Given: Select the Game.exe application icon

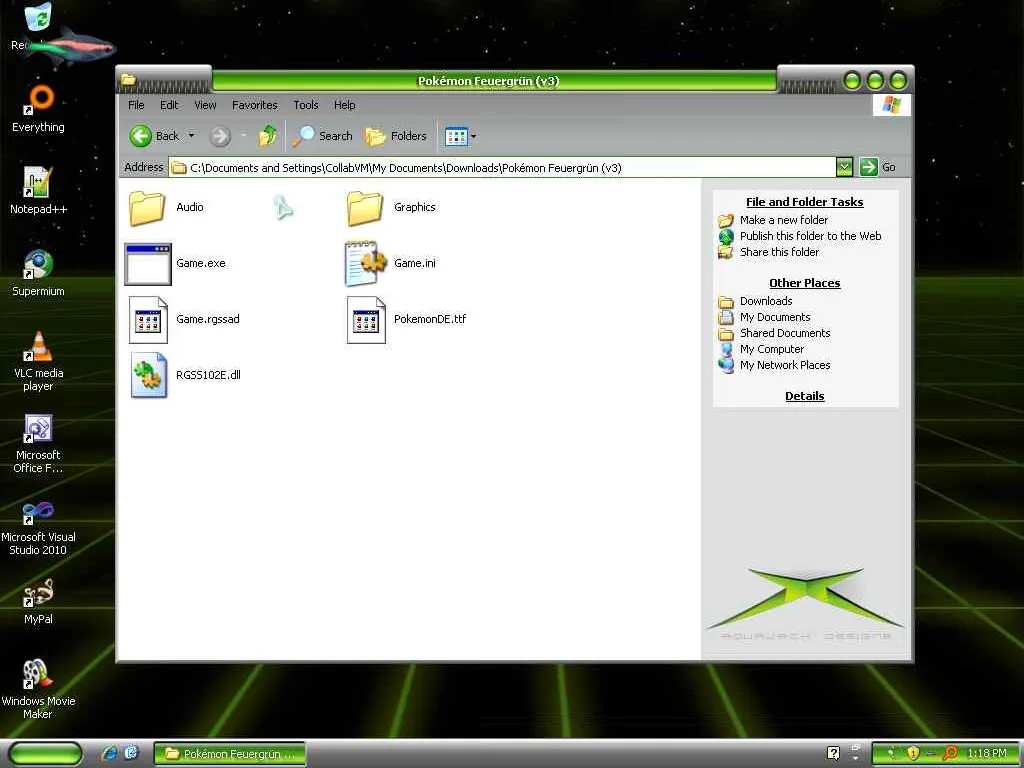Looking at the screenshot, I should point(148,264).
